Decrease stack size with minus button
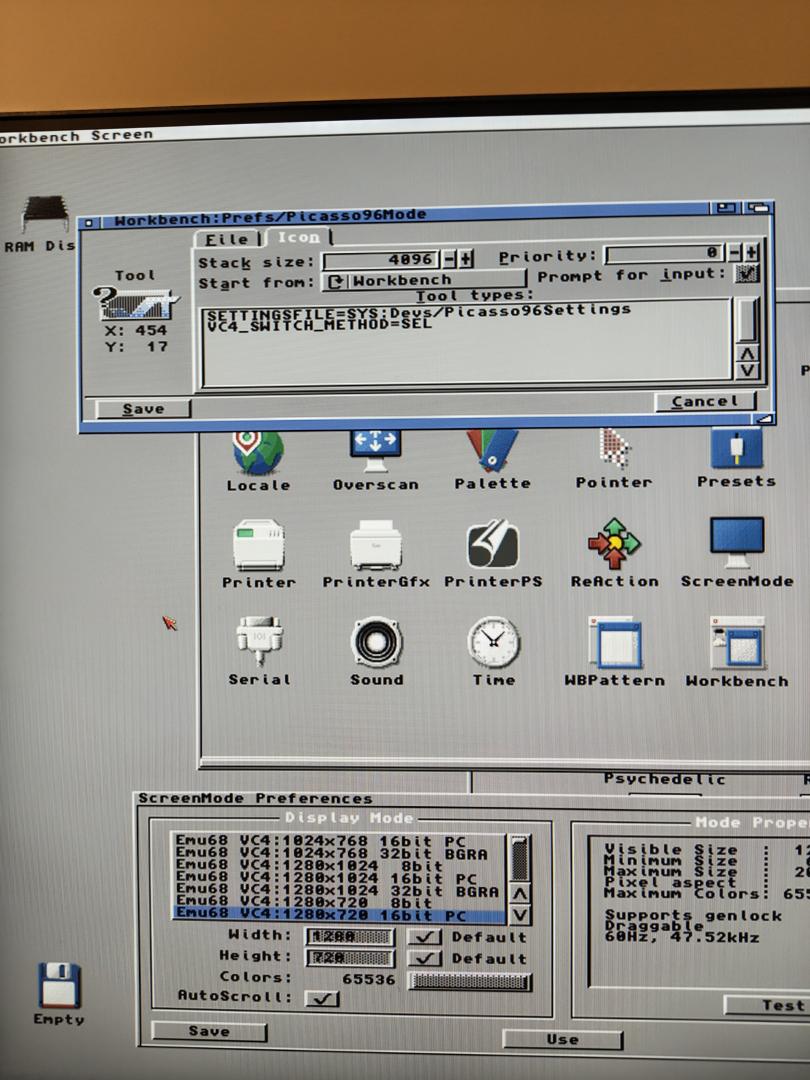The width and height of the screenshot is (810, 1080). pos(449,259)
